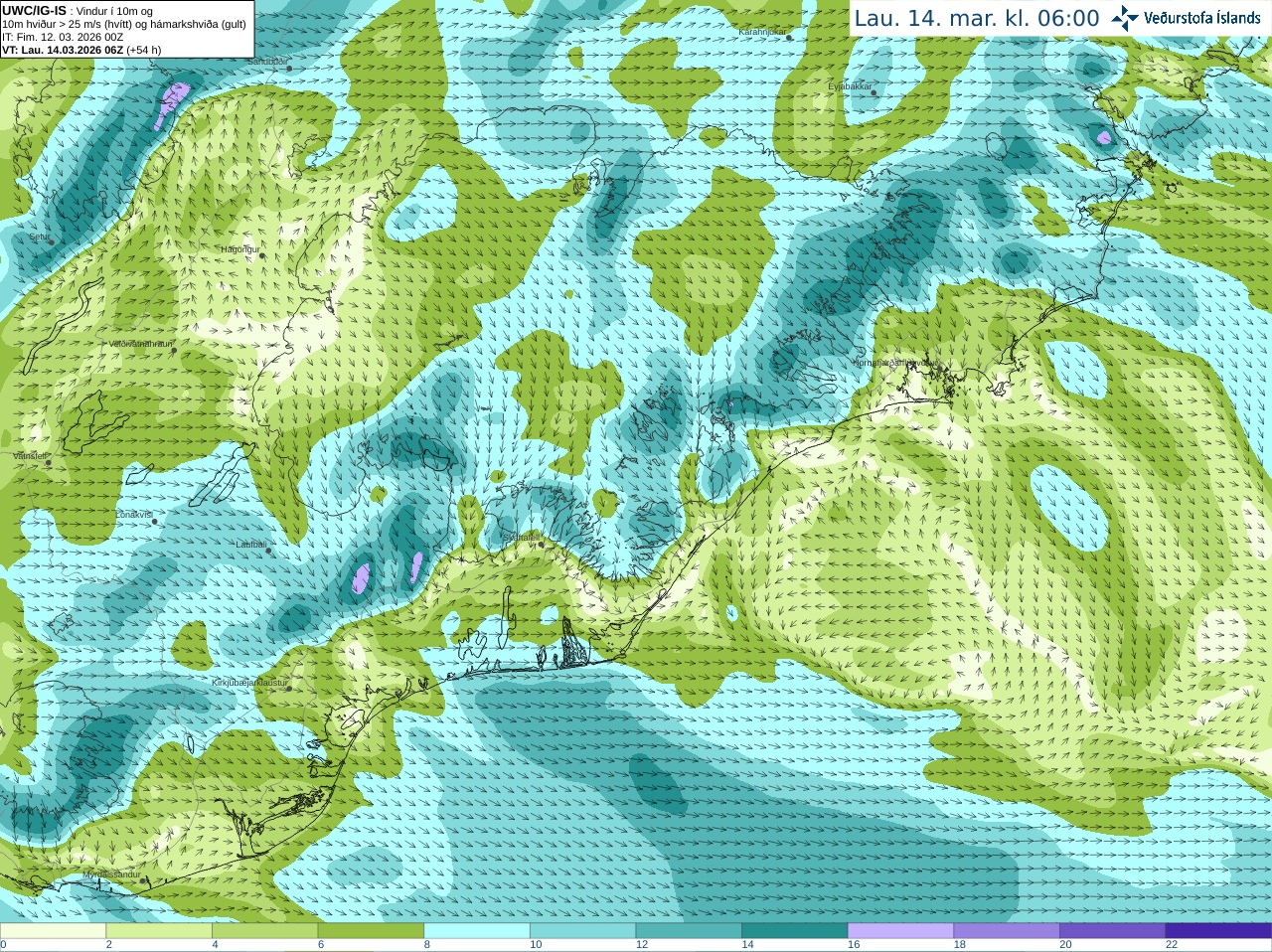Screen dimensions: 1272x952
Task: Click the Kárahnjúkar station label
Action: (x=763, y=32)
